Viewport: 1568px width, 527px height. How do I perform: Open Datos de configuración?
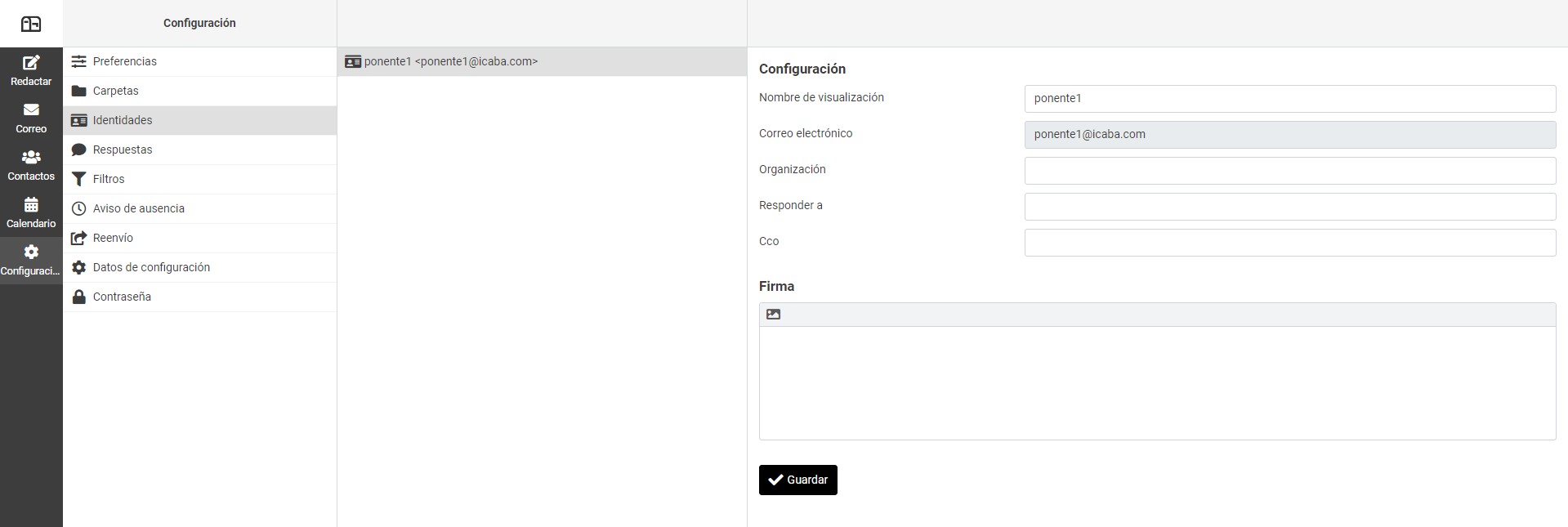coord(151,267)
